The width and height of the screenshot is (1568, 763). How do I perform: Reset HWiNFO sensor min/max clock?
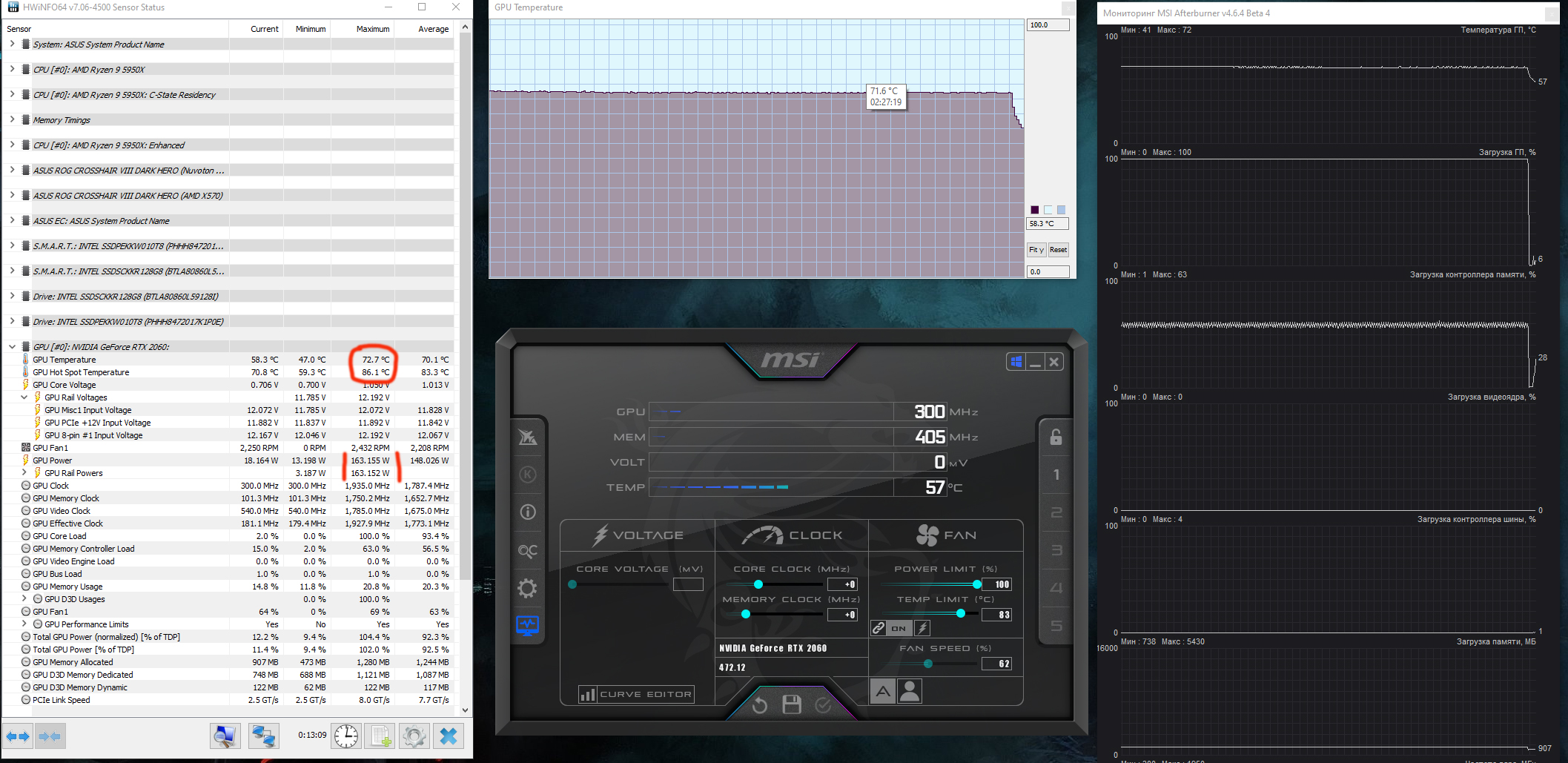point(345,736)
